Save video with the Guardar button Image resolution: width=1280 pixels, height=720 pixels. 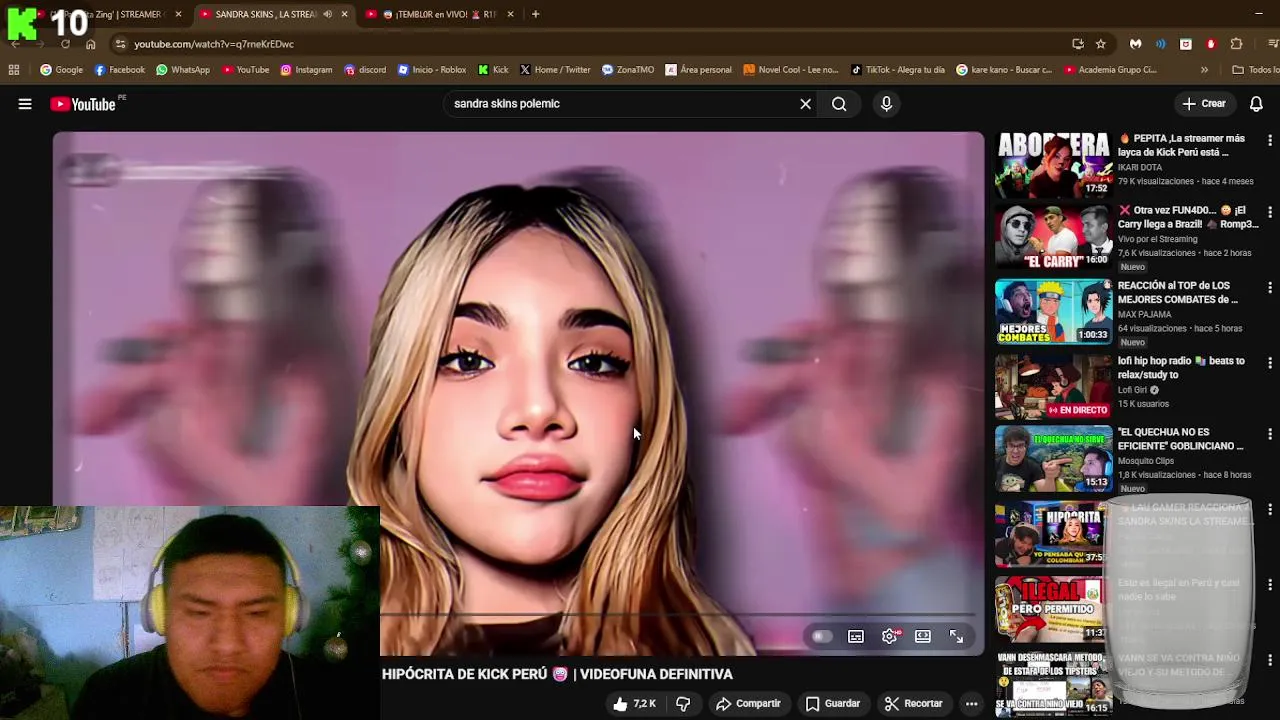tap(833, 704)
